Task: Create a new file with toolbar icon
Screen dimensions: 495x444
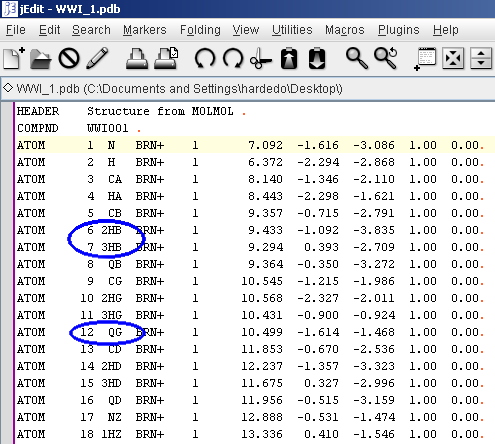Action: (x=14, y=58)
